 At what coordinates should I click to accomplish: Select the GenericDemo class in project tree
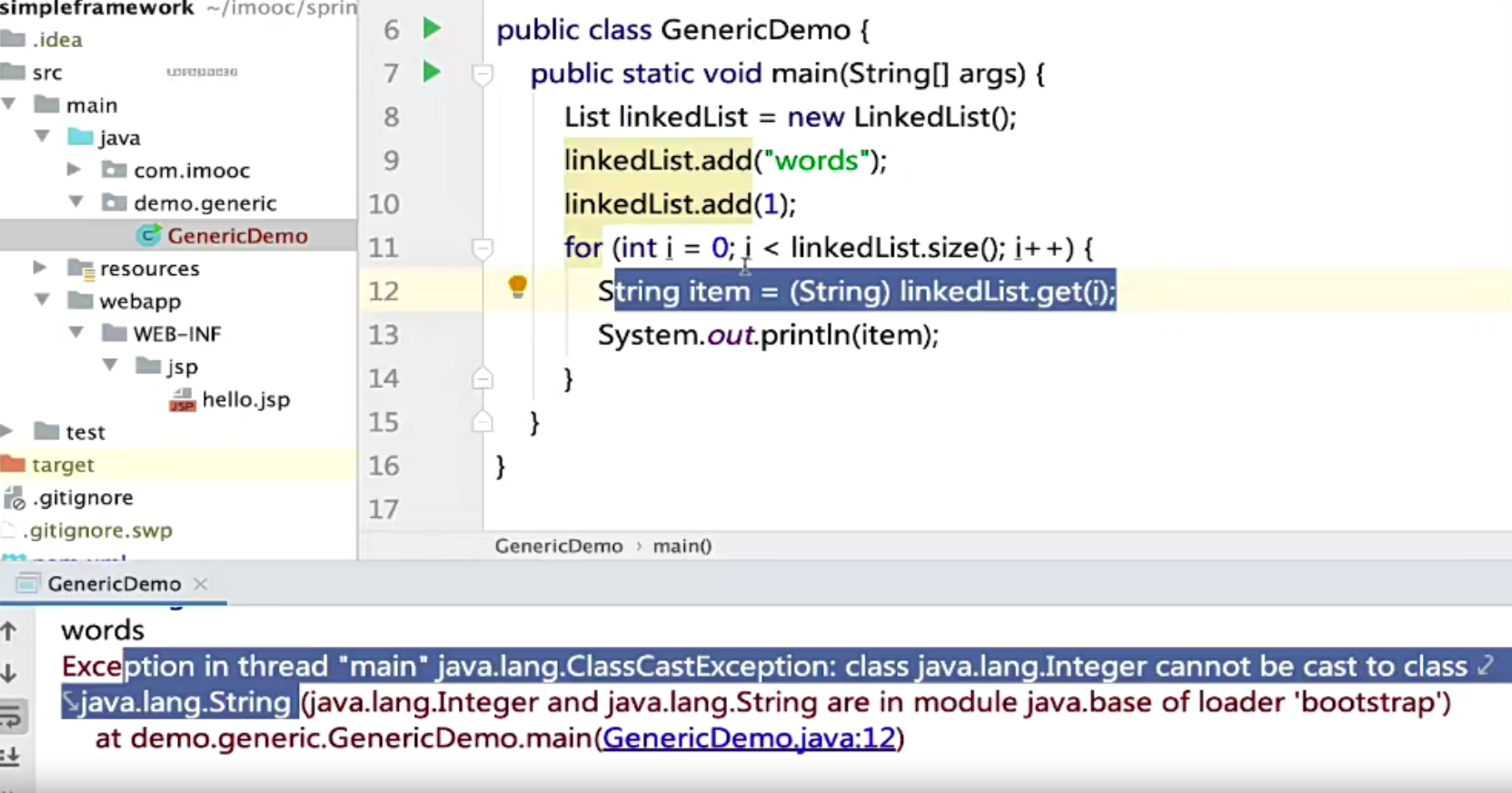tap(236, 236)
